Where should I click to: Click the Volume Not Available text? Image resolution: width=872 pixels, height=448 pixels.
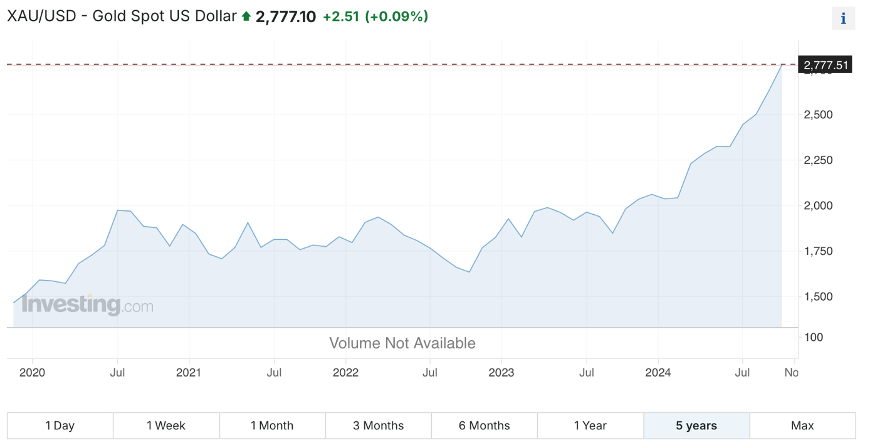[x=402, y=343]
